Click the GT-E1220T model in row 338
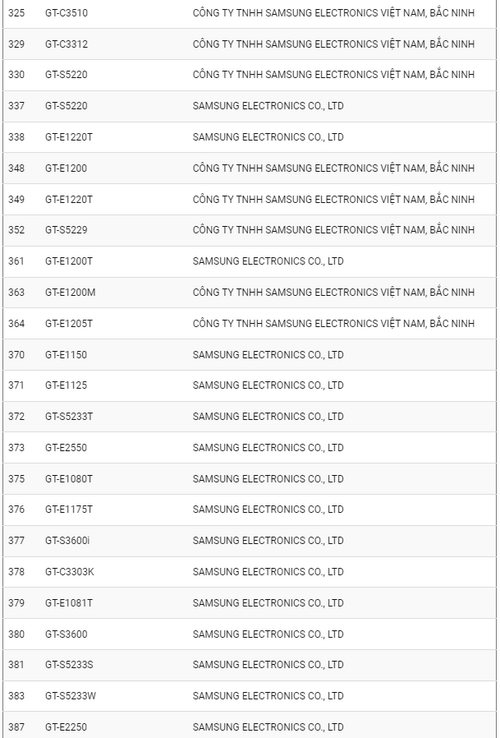Image resolution: width=500 pixels, height=738 pixels. (69, 137)
